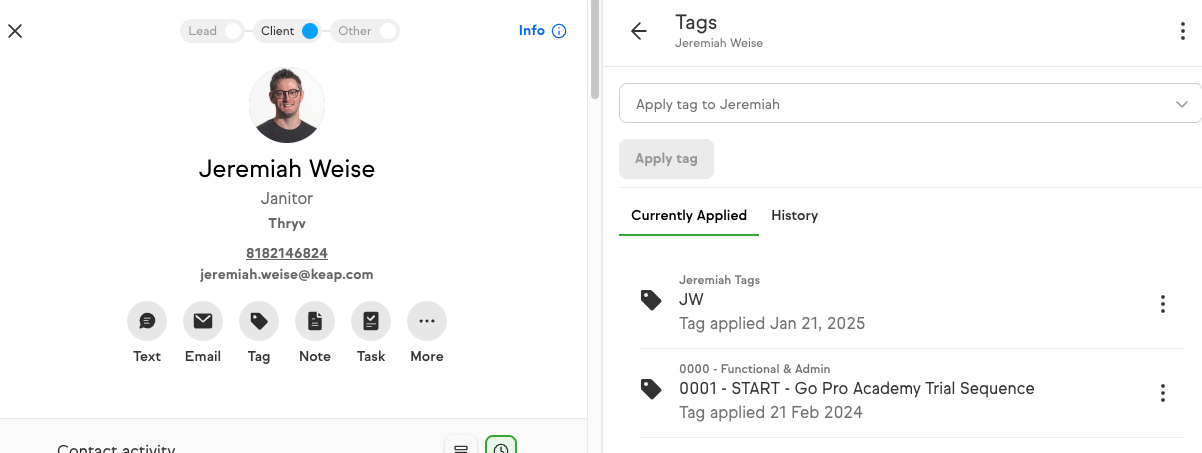This screenshot has width=1202, height=453.
Task: Click Jeremiah Weise's profile photo
Action: [287, 105]
